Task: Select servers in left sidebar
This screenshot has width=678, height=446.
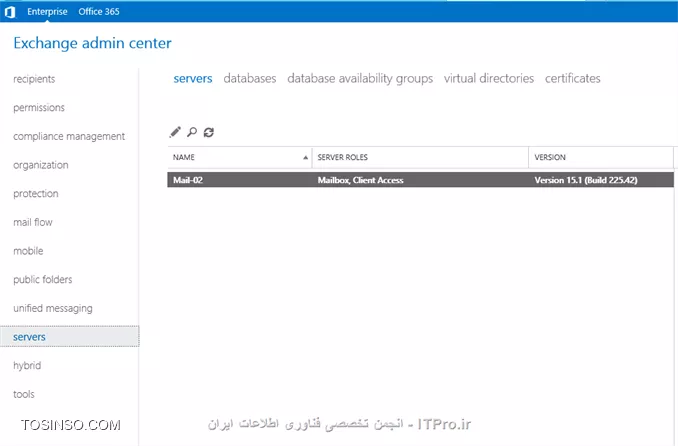Action: 70,337
